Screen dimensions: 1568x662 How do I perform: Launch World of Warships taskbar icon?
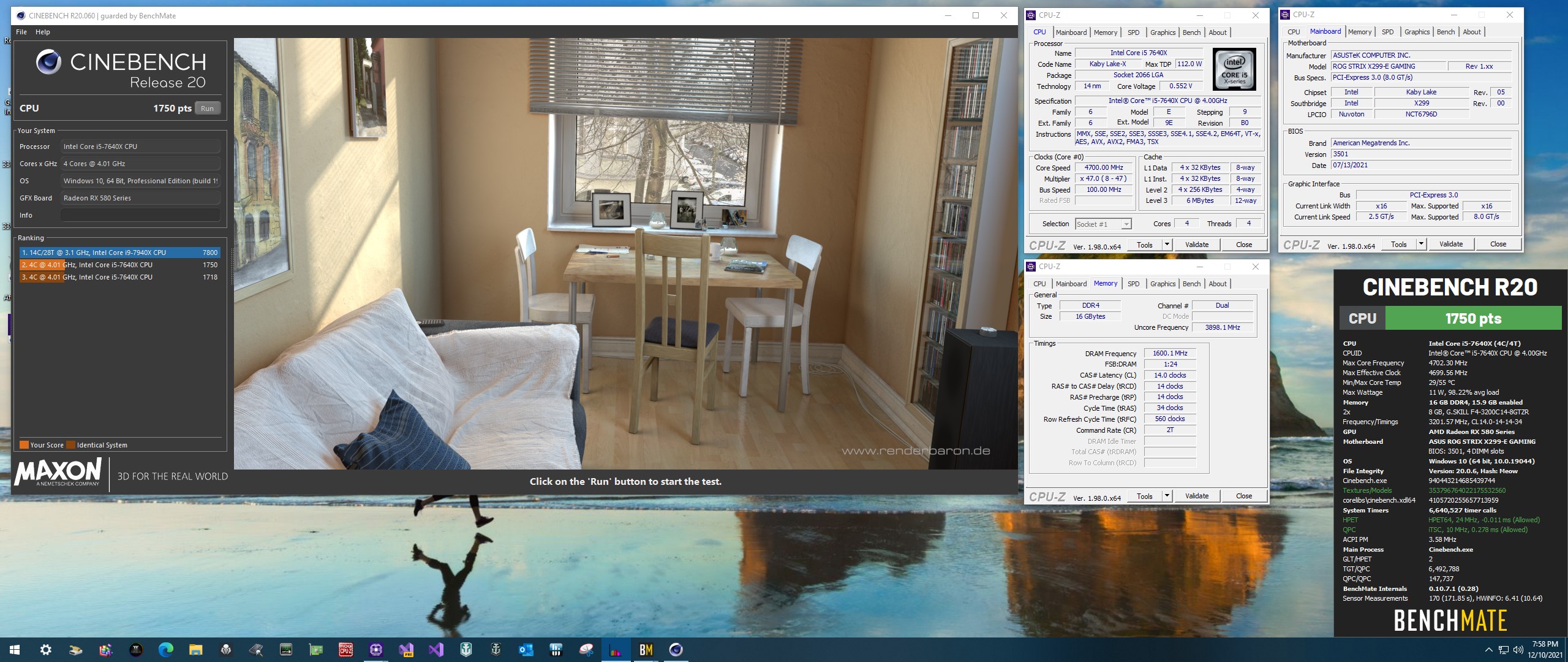tap(466, 650)
